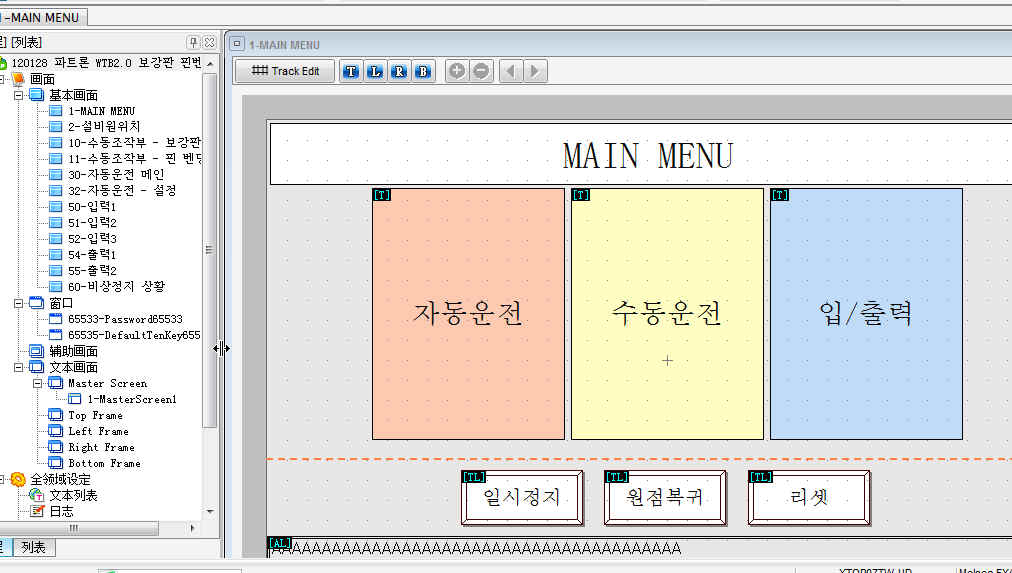This screenshot has width=1012, height=573.
Task: Click the 文本列表 icon in the tree
Action: click(38, 495)
